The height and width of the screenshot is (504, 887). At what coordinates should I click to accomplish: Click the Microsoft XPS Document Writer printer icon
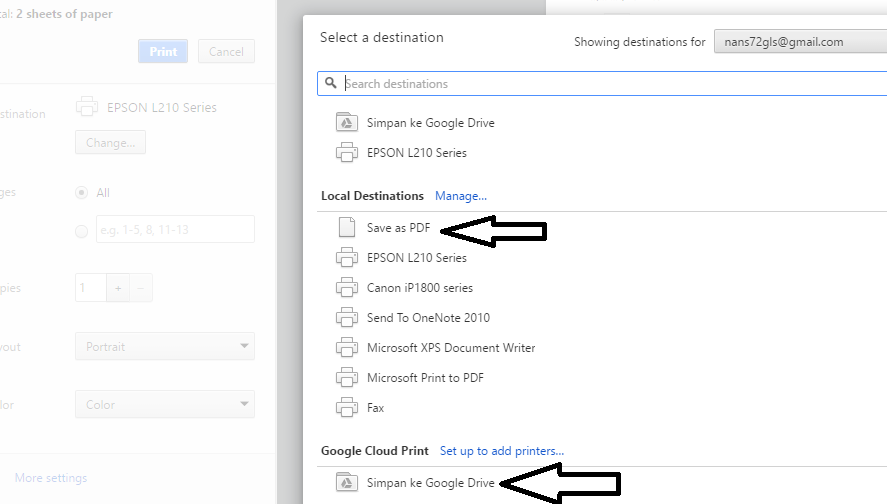[347, 347]
